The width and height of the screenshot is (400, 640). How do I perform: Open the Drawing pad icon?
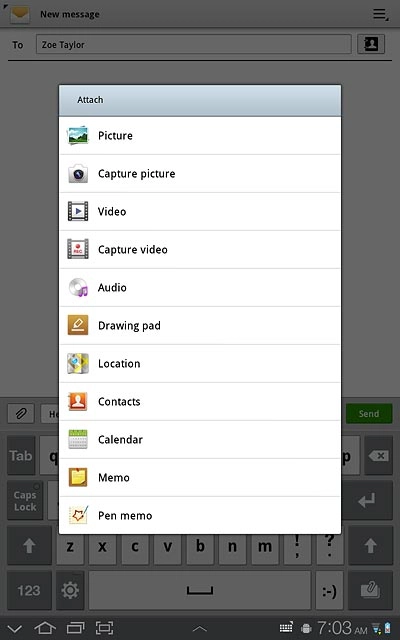(78, 325)
